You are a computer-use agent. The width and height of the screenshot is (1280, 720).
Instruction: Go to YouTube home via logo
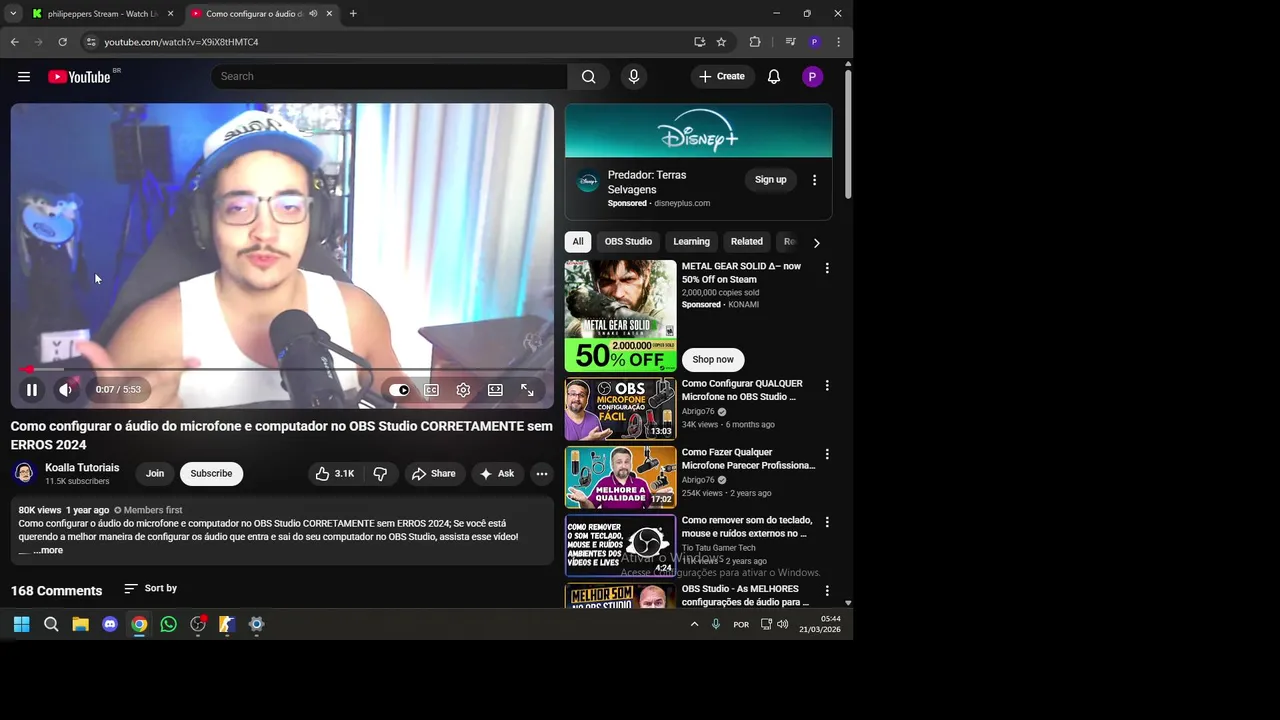79,77
